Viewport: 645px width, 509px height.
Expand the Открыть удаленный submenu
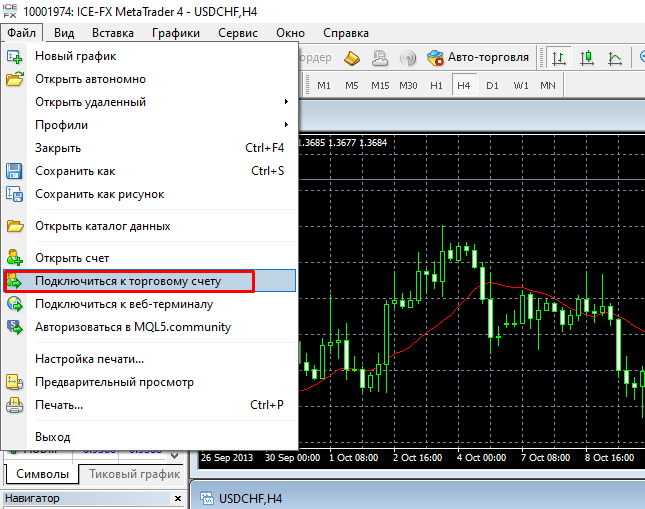[150, 102]
